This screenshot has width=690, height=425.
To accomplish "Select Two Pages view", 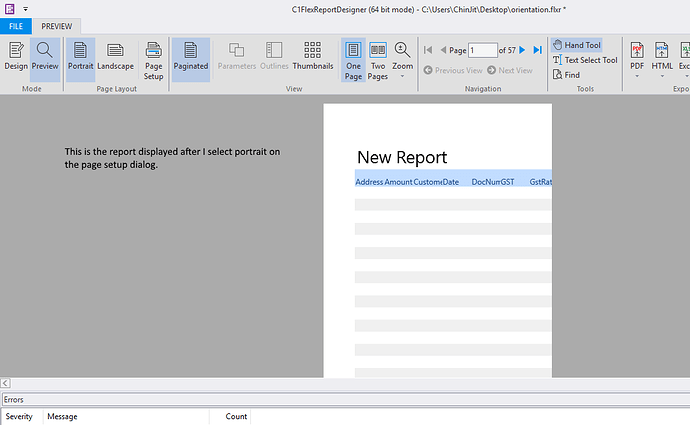I will 378,61.
